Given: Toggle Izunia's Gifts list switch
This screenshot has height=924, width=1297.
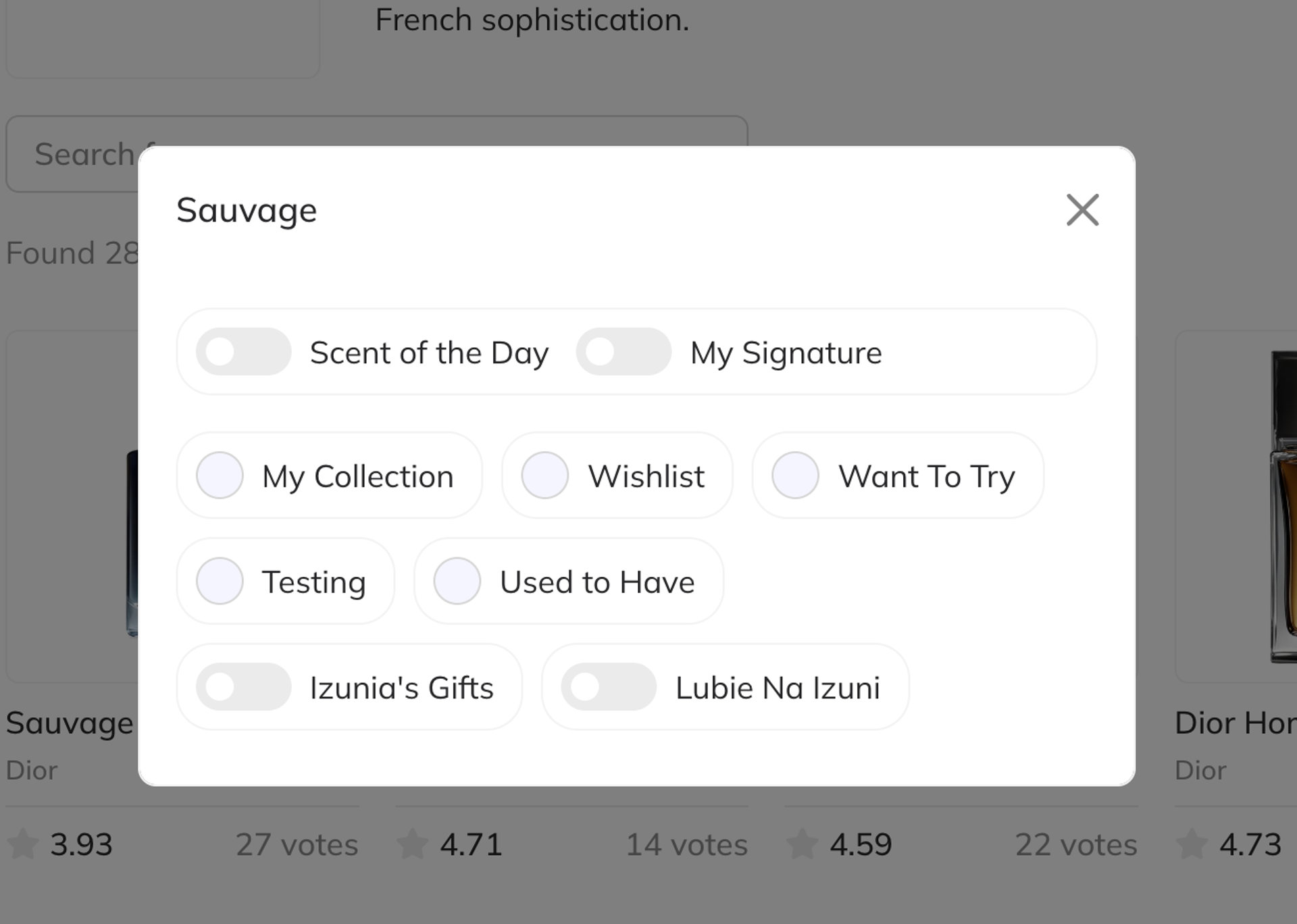Looking at the screenshot, I should coord(243,687).
